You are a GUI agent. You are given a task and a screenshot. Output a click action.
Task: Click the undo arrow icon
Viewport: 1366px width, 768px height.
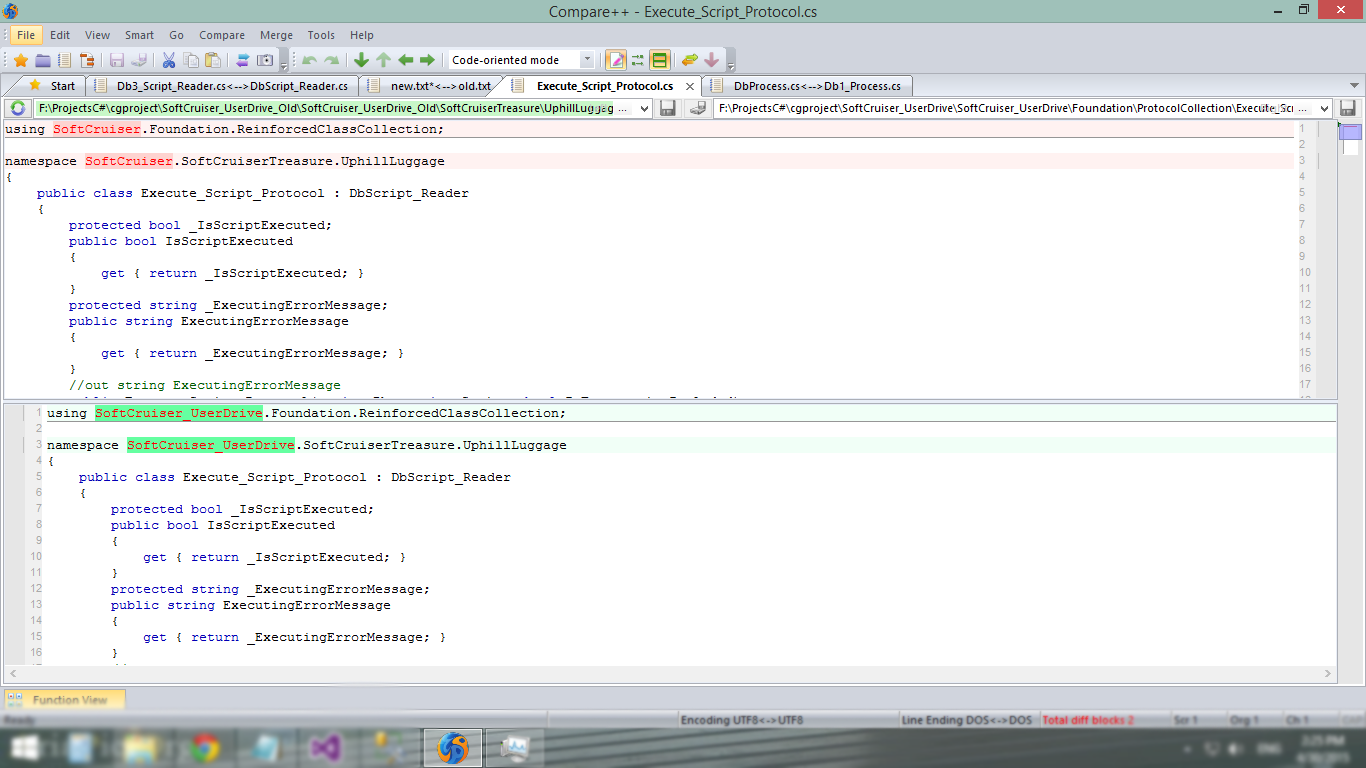pos(309,60)
